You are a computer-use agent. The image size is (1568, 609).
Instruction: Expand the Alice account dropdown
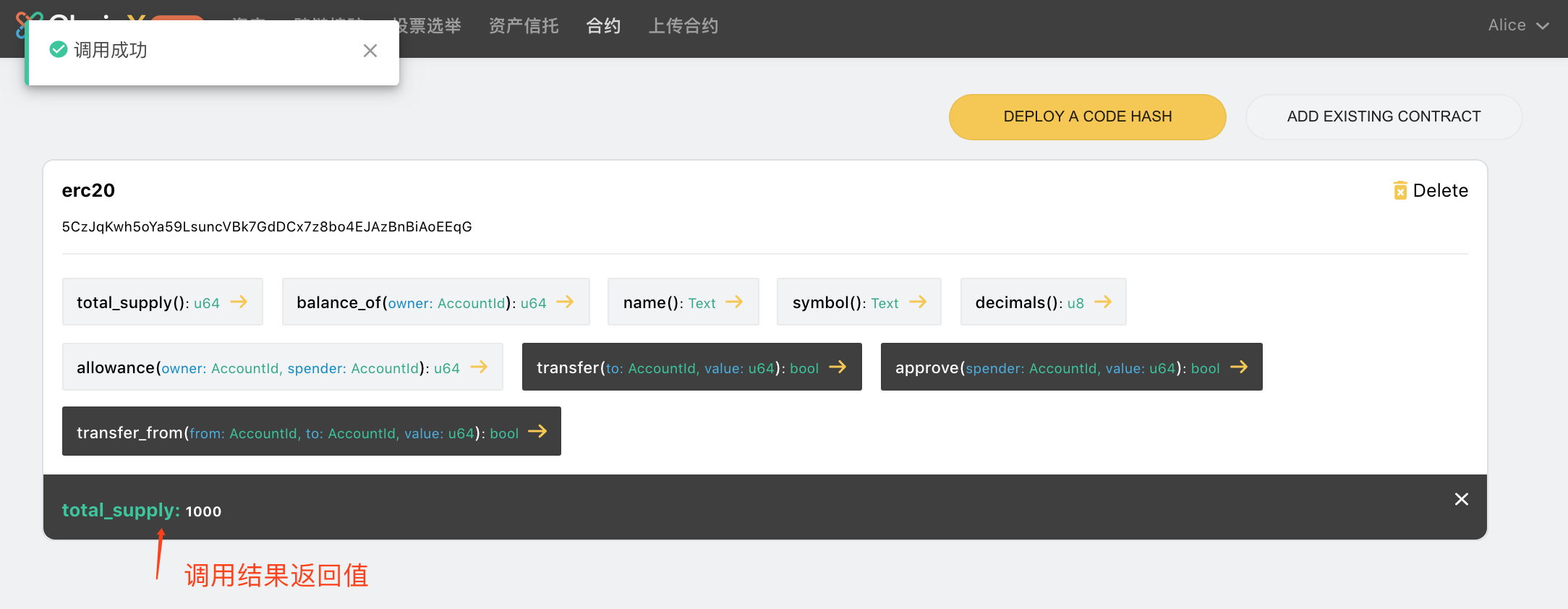[1518, 25]
